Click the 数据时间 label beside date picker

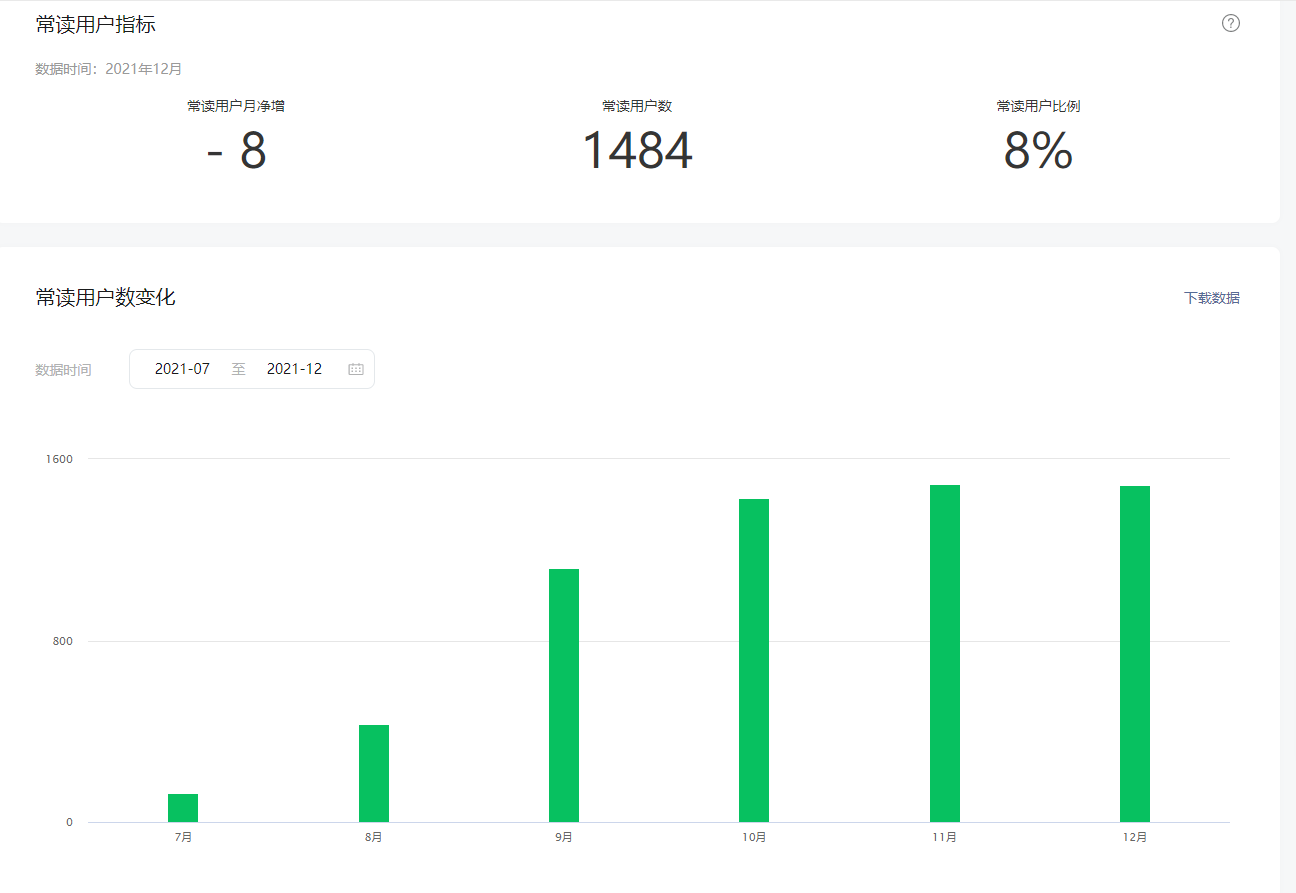[x=63, y=370]
